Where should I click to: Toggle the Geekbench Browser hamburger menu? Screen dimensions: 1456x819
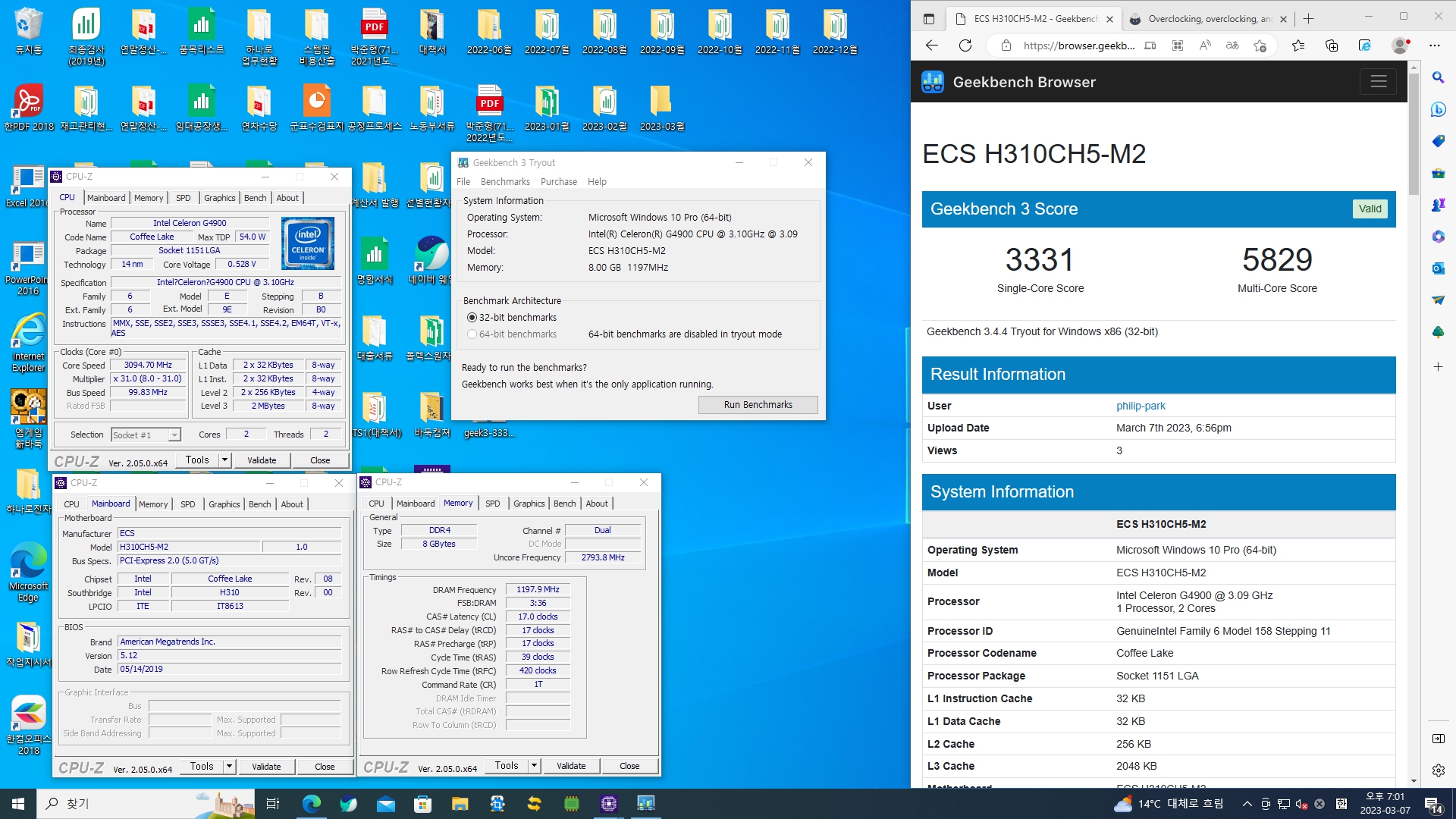click(1378, 82)
